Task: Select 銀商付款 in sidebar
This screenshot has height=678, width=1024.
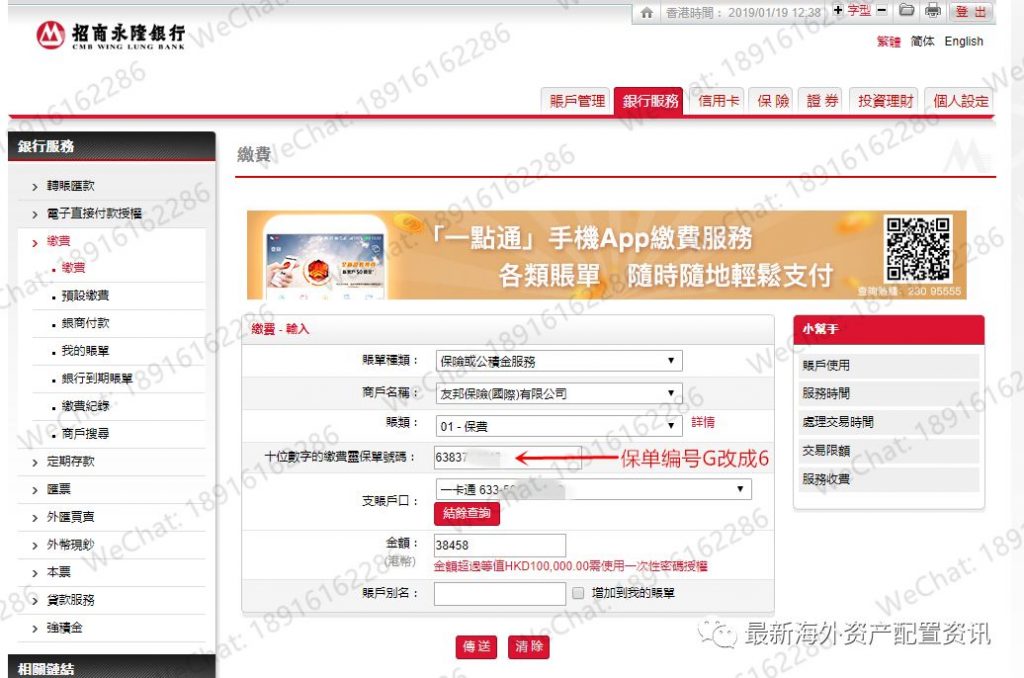Action: click(x=85, y=323)
